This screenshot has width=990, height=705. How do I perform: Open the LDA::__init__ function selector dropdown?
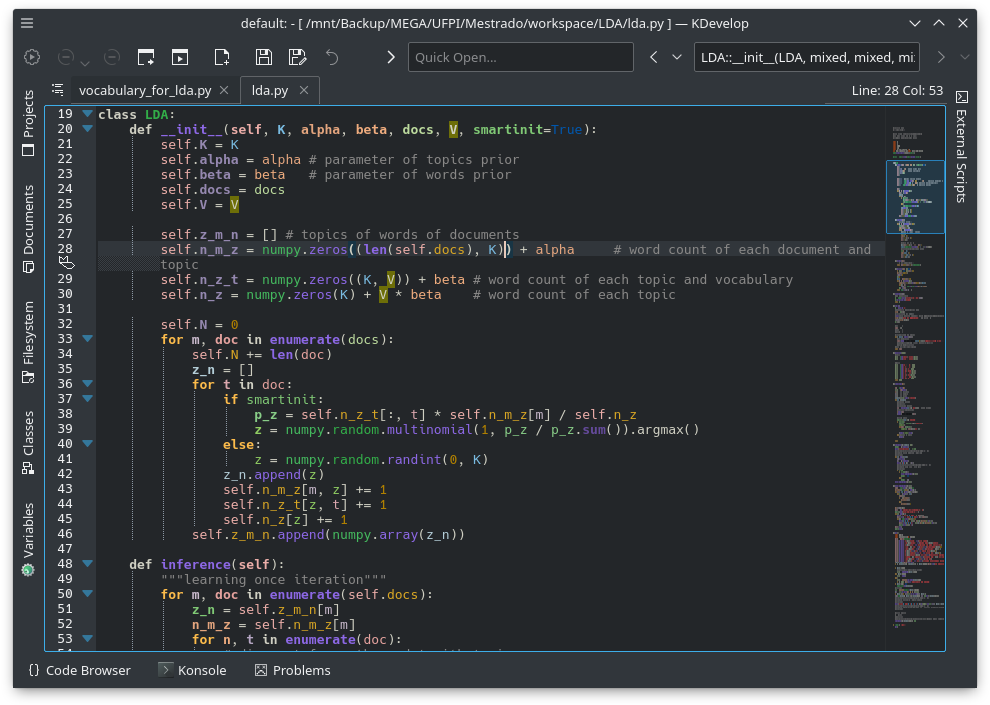[807, 57]
